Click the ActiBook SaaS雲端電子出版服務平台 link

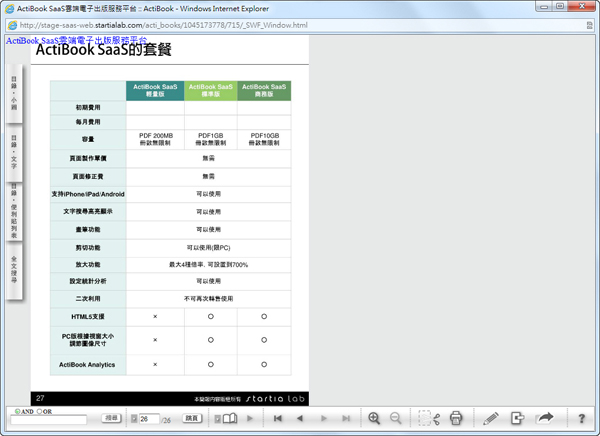coord(76,40)
